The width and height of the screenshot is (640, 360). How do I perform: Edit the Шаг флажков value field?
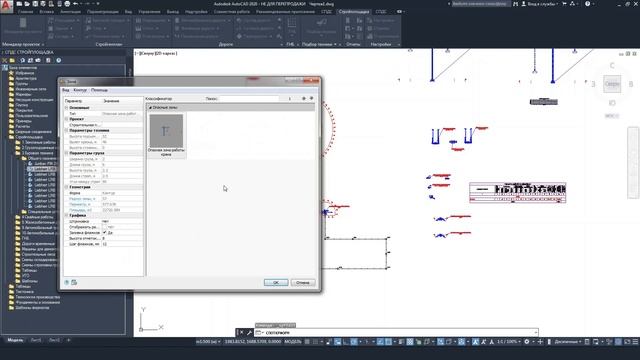[122, 244]
